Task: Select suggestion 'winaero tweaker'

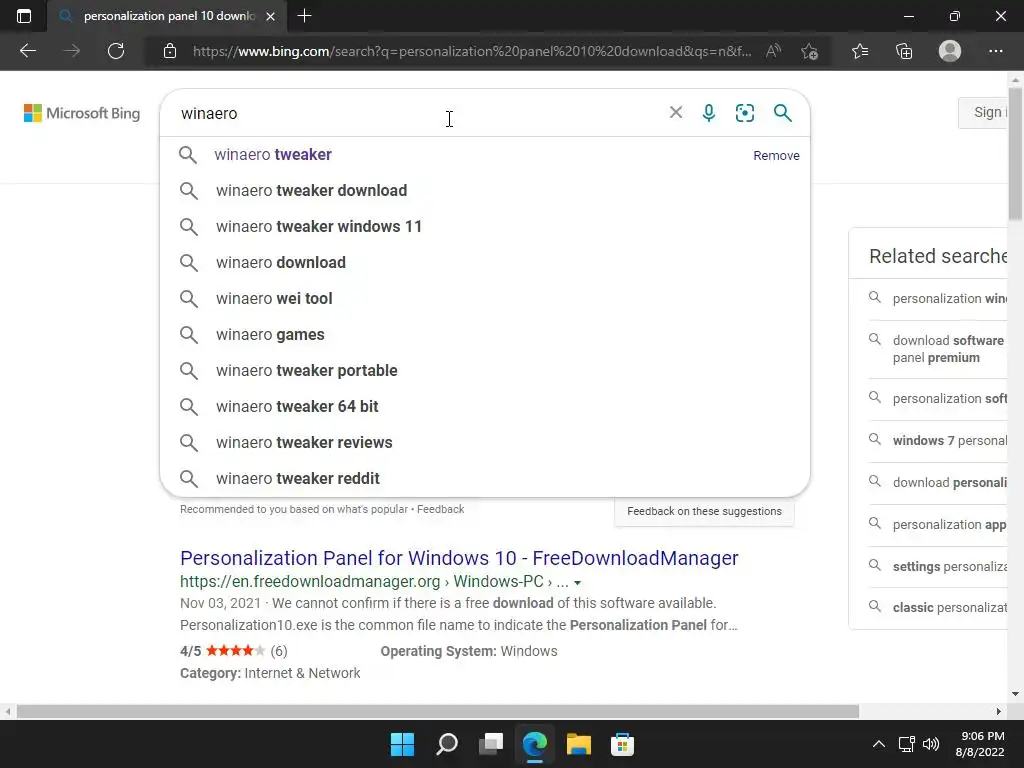Action: pos(485,155)
